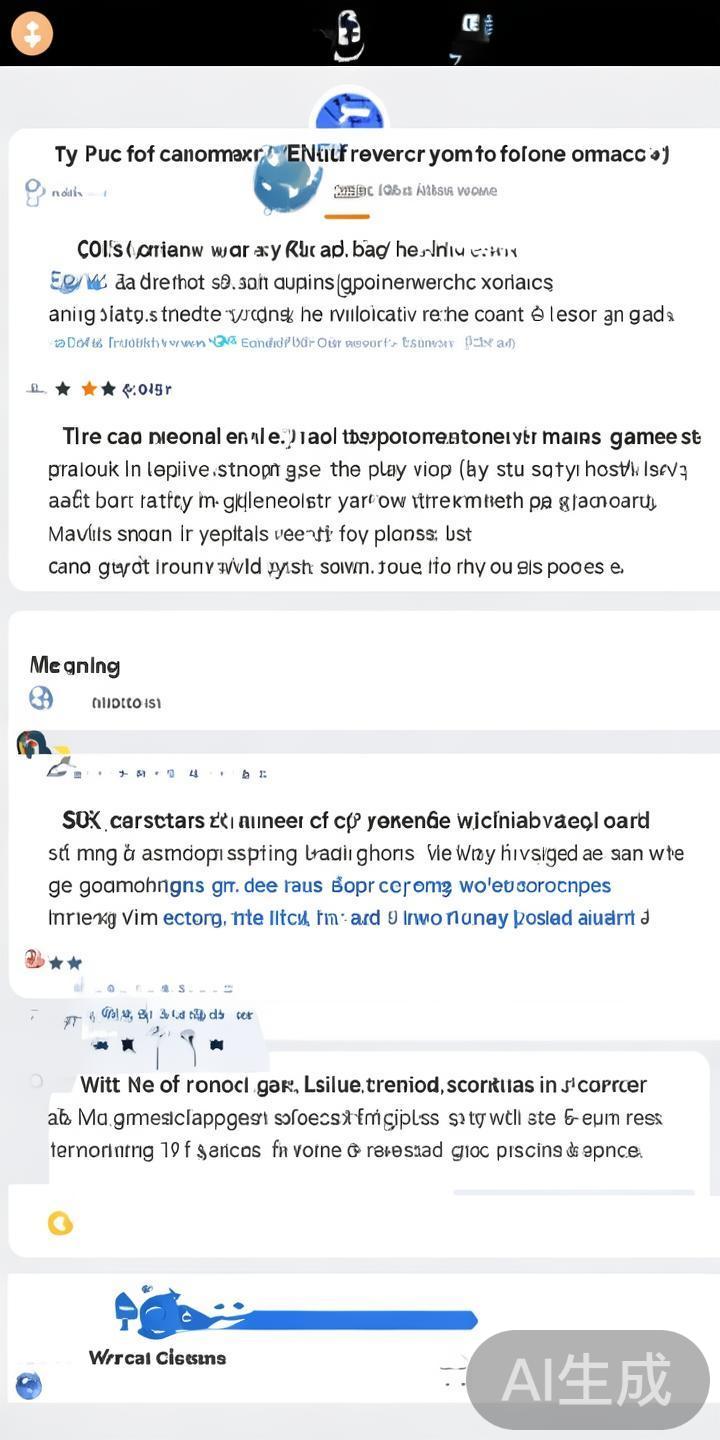Select the orange-underlined tab below title
This screenshot has width=720, height=1440.
[347, 192]
